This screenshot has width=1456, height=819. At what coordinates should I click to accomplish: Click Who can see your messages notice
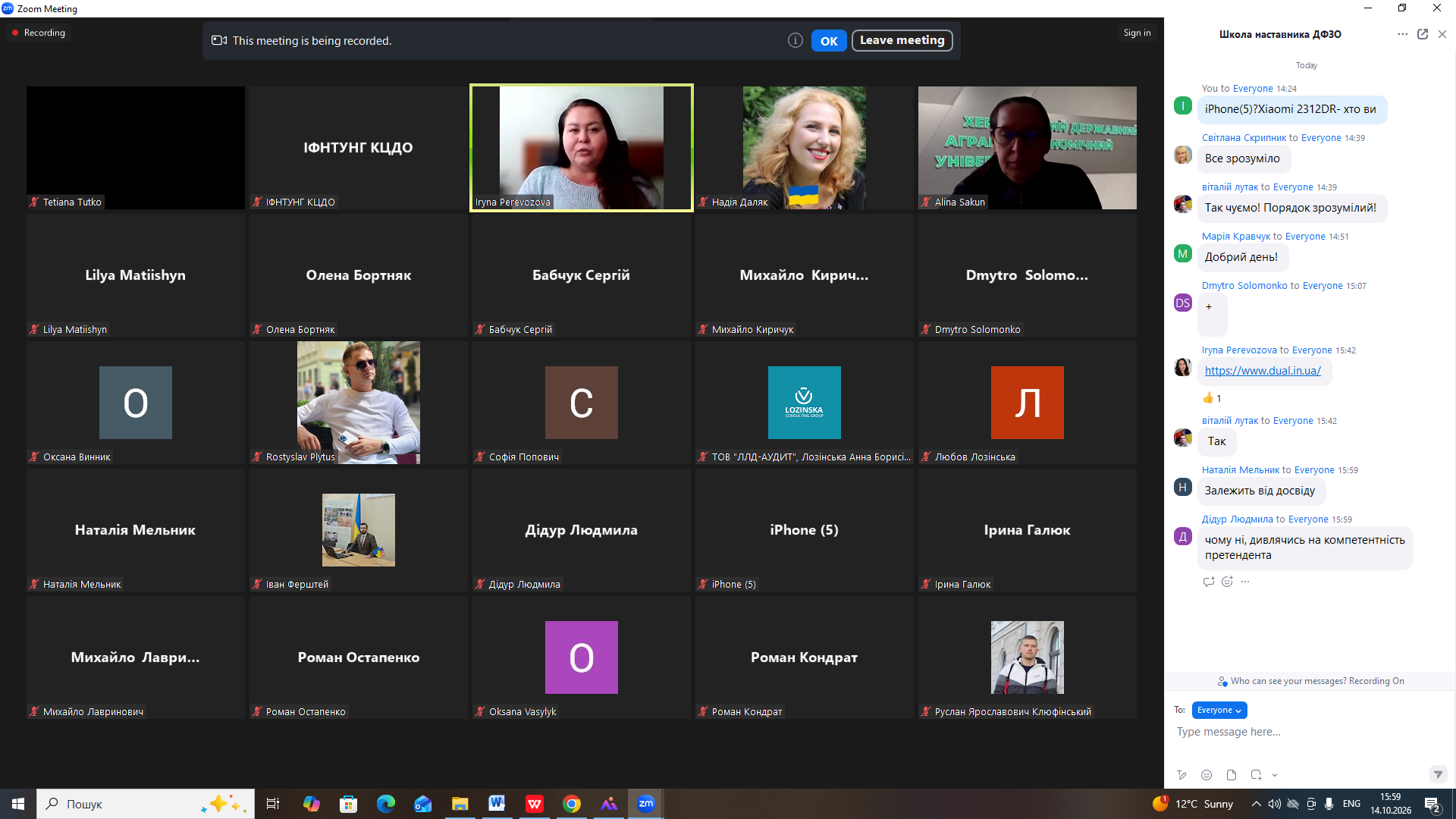coord(1311,681)
